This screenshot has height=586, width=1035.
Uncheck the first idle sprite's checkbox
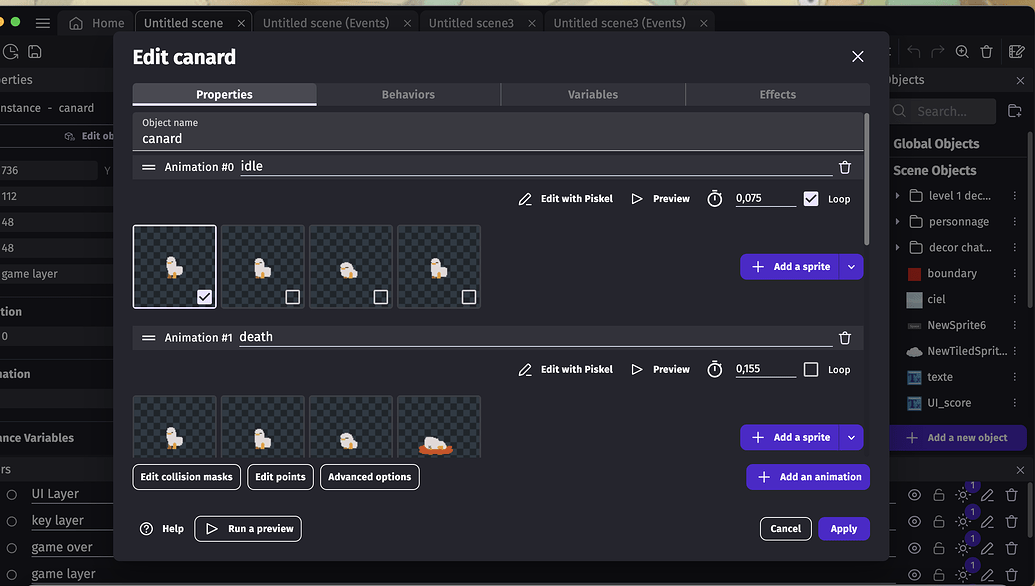[x=205, y=297]
